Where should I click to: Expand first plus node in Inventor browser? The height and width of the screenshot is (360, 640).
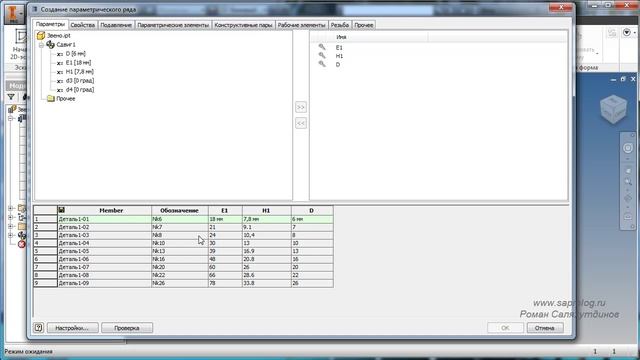[11, 208]
